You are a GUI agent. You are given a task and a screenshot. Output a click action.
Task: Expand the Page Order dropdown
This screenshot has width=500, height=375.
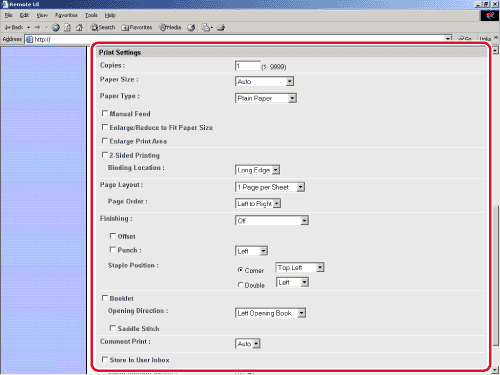[x=258, y=203]
